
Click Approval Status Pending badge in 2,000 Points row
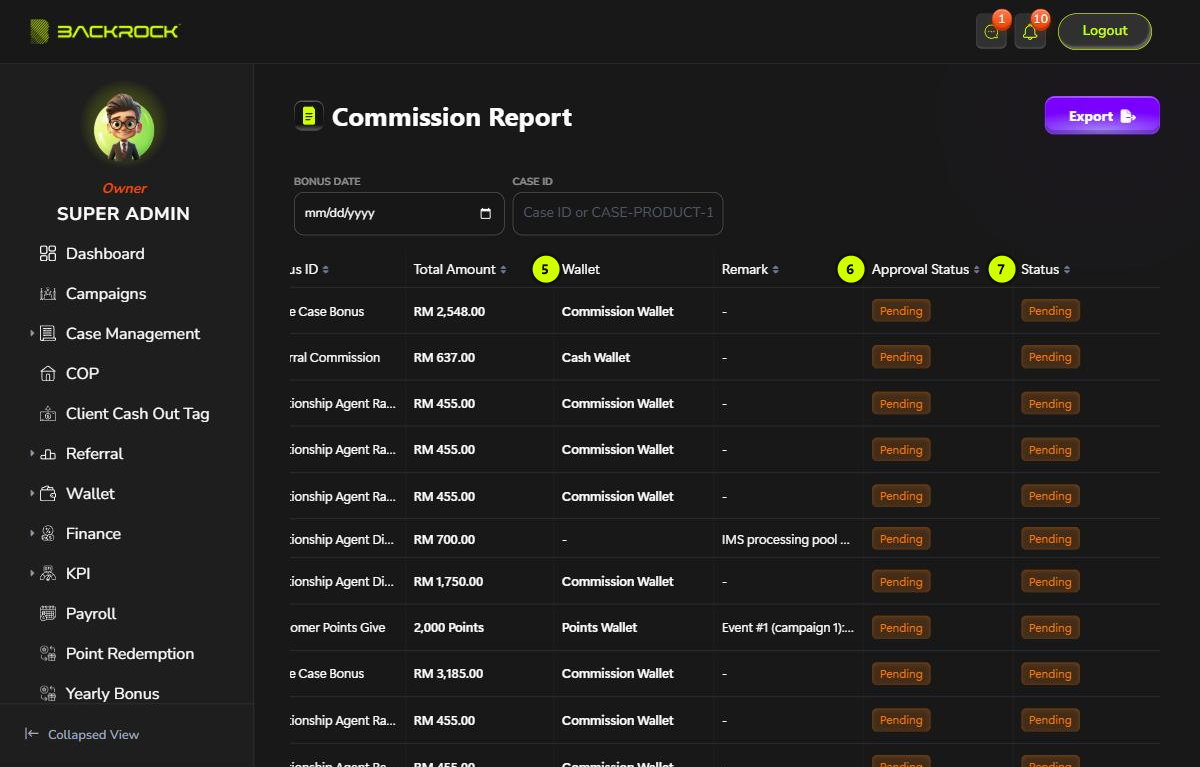coord(901,628)
